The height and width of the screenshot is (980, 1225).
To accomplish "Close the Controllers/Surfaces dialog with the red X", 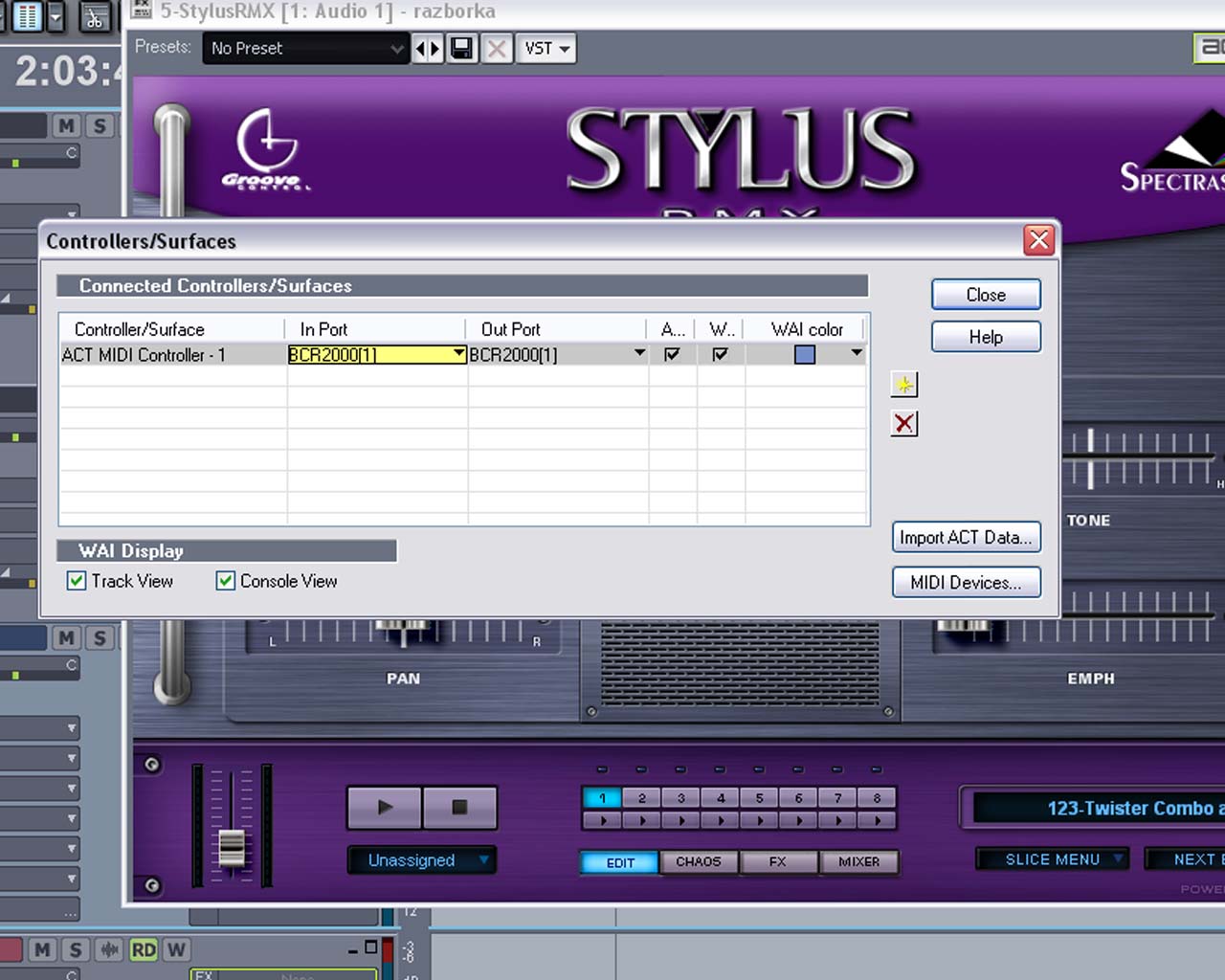I will coord(1038,240).
